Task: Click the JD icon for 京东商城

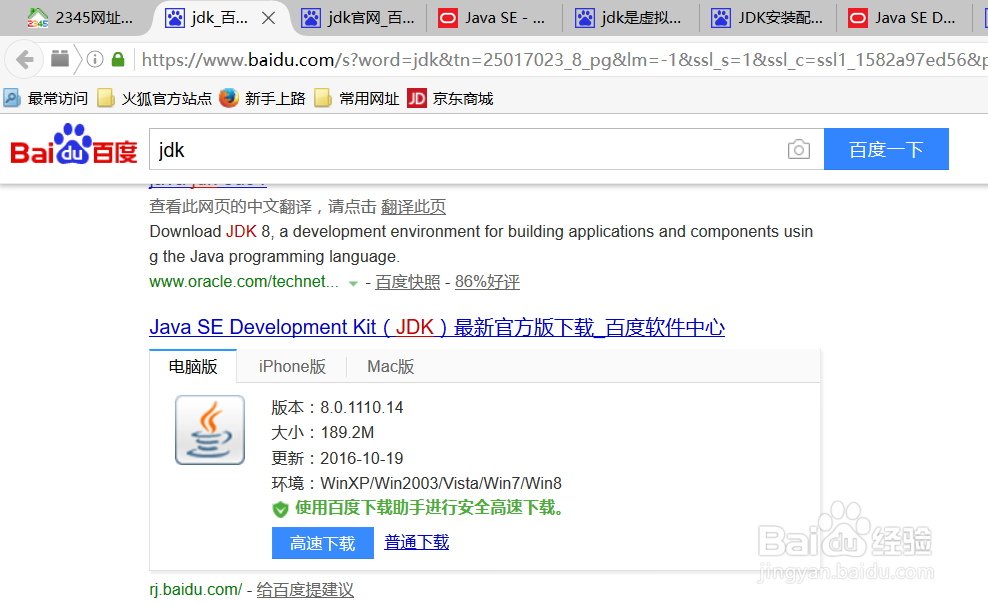Action: click(416, 98)
